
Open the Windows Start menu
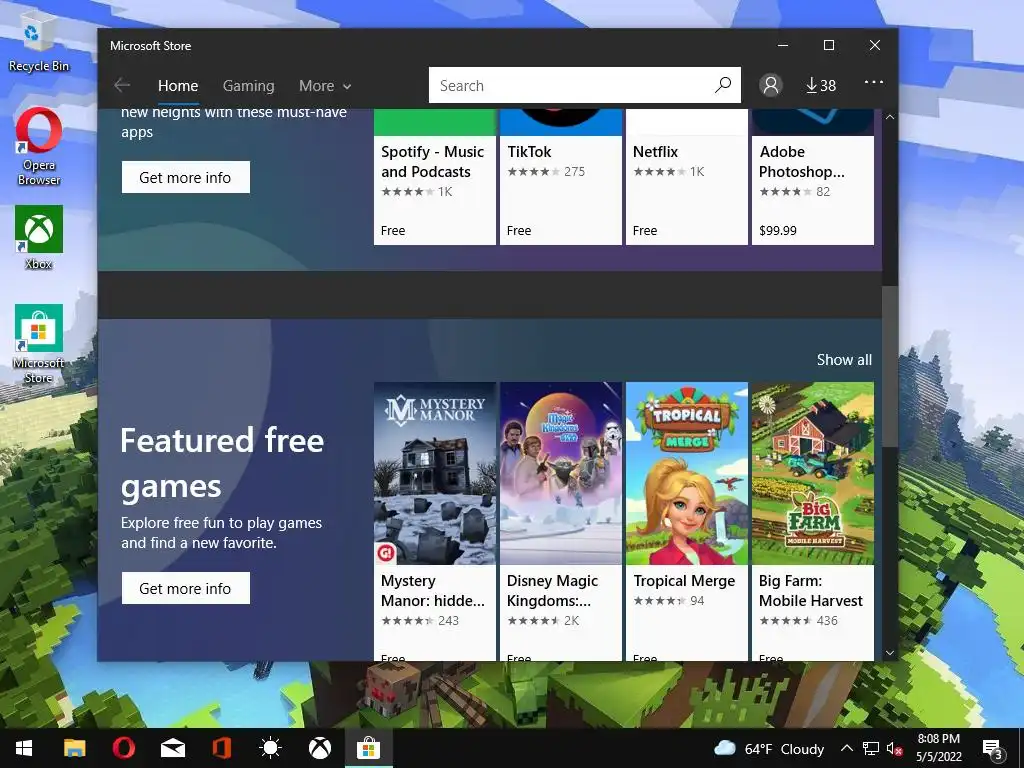24,748
